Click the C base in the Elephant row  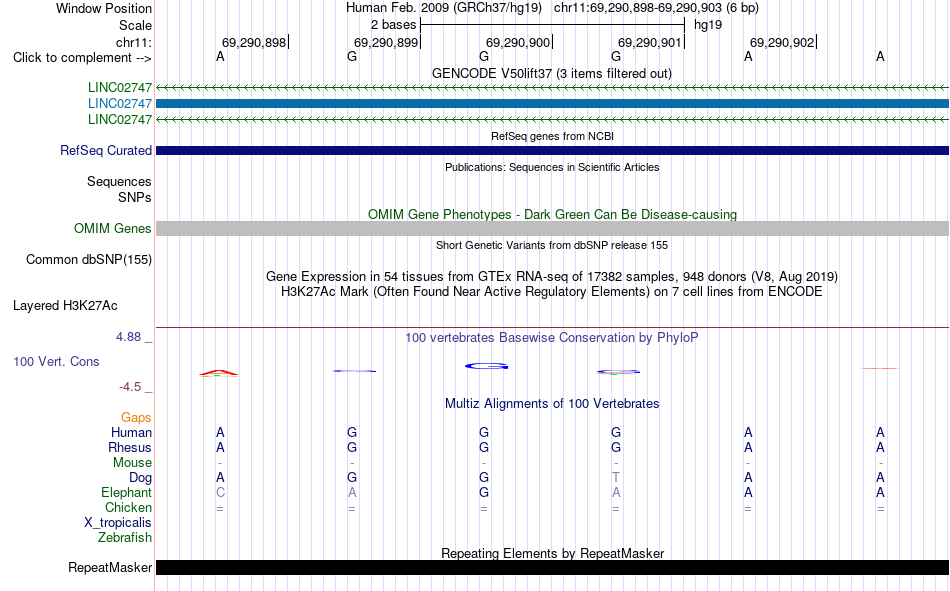click(220, 492)
